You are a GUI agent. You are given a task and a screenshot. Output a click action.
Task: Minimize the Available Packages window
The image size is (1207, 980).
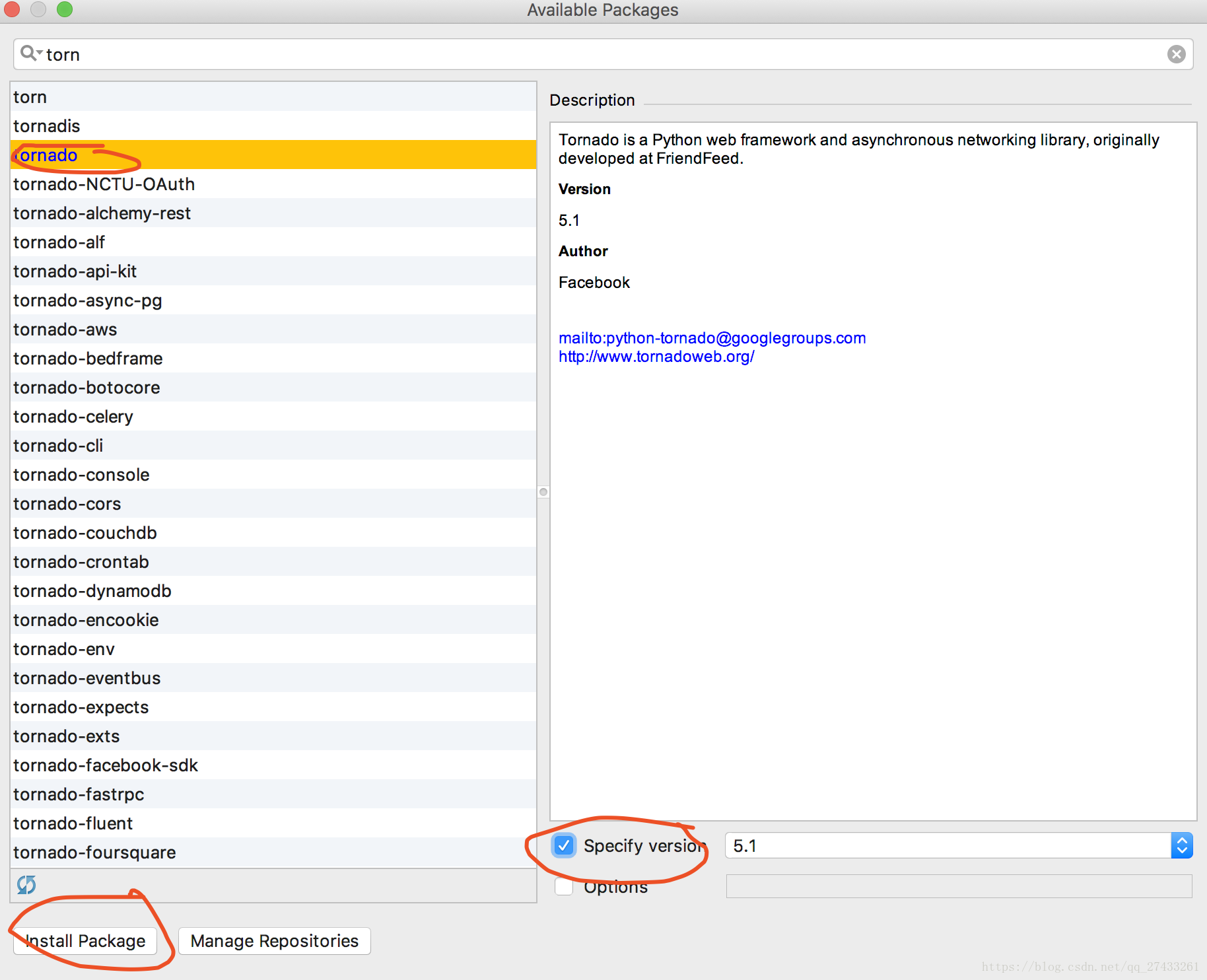[38, 9]
